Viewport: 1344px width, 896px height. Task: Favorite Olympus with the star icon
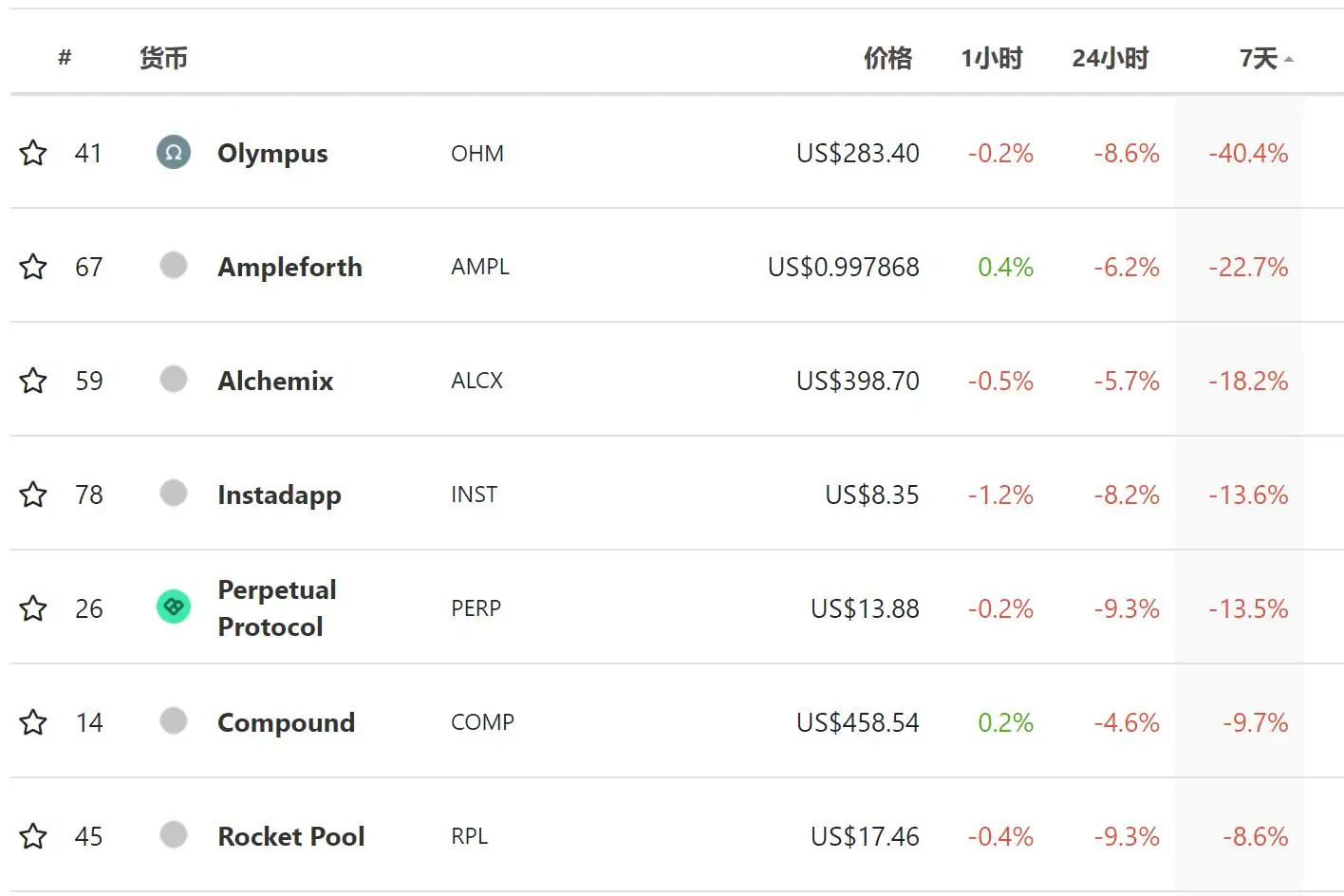(33, 153)
